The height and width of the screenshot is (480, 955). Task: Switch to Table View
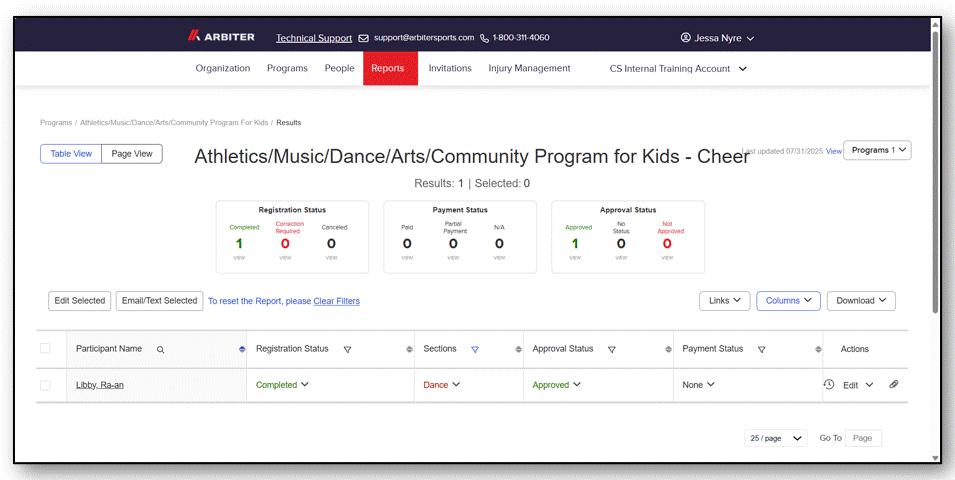click(x=71, y=154)
